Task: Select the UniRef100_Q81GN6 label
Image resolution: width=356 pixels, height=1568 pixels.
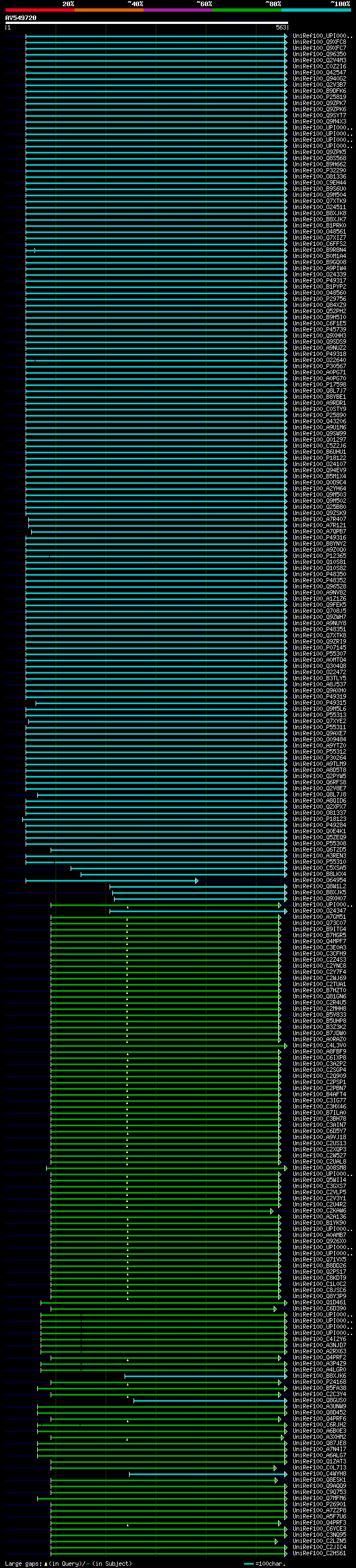Action: click(x=319, y=997)
